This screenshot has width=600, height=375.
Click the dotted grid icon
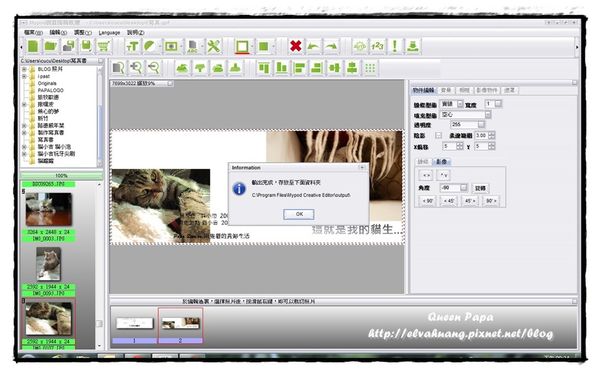pyautogui.click(x=370, y=68)
